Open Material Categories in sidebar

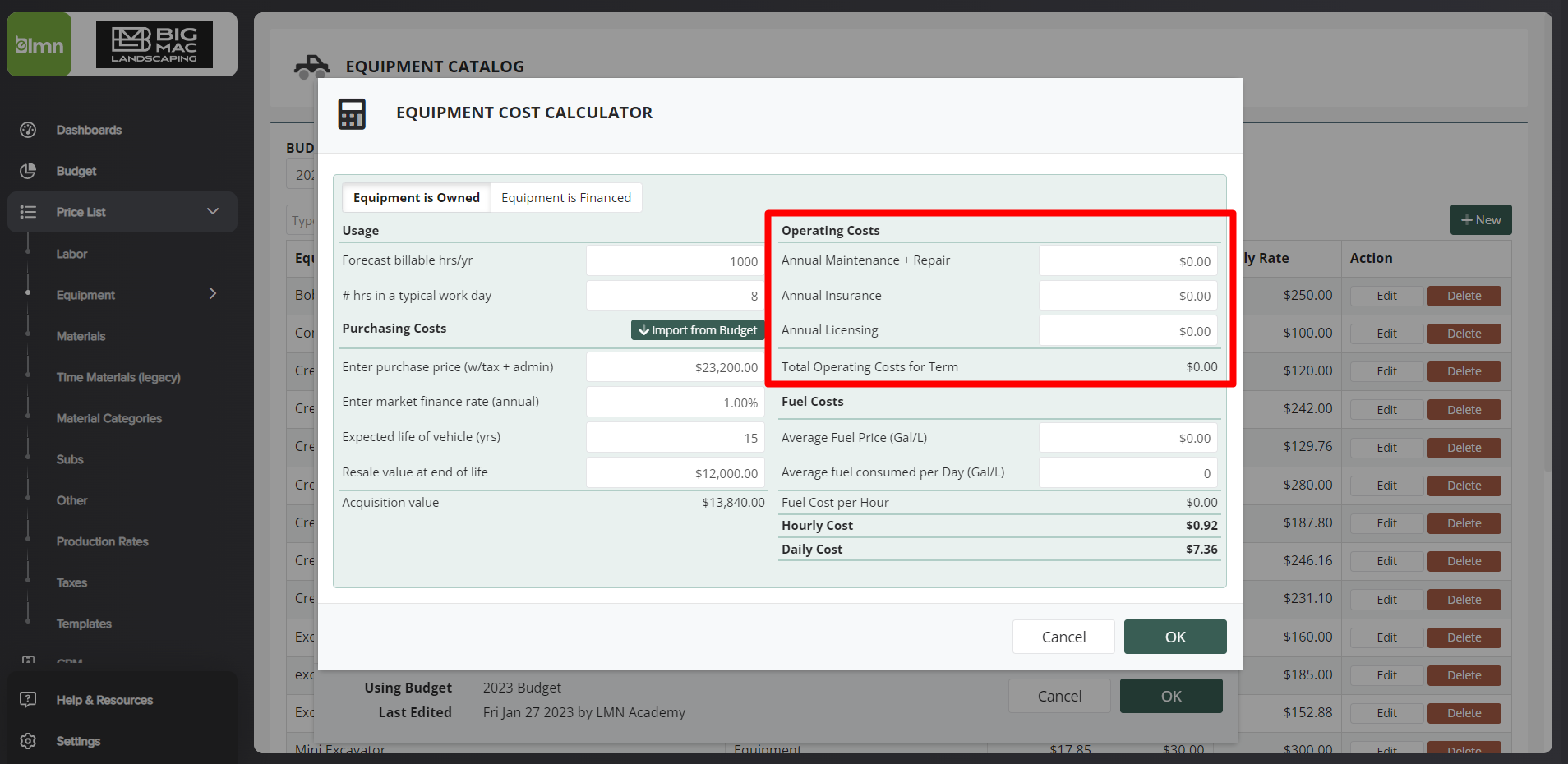coord(109,418)
